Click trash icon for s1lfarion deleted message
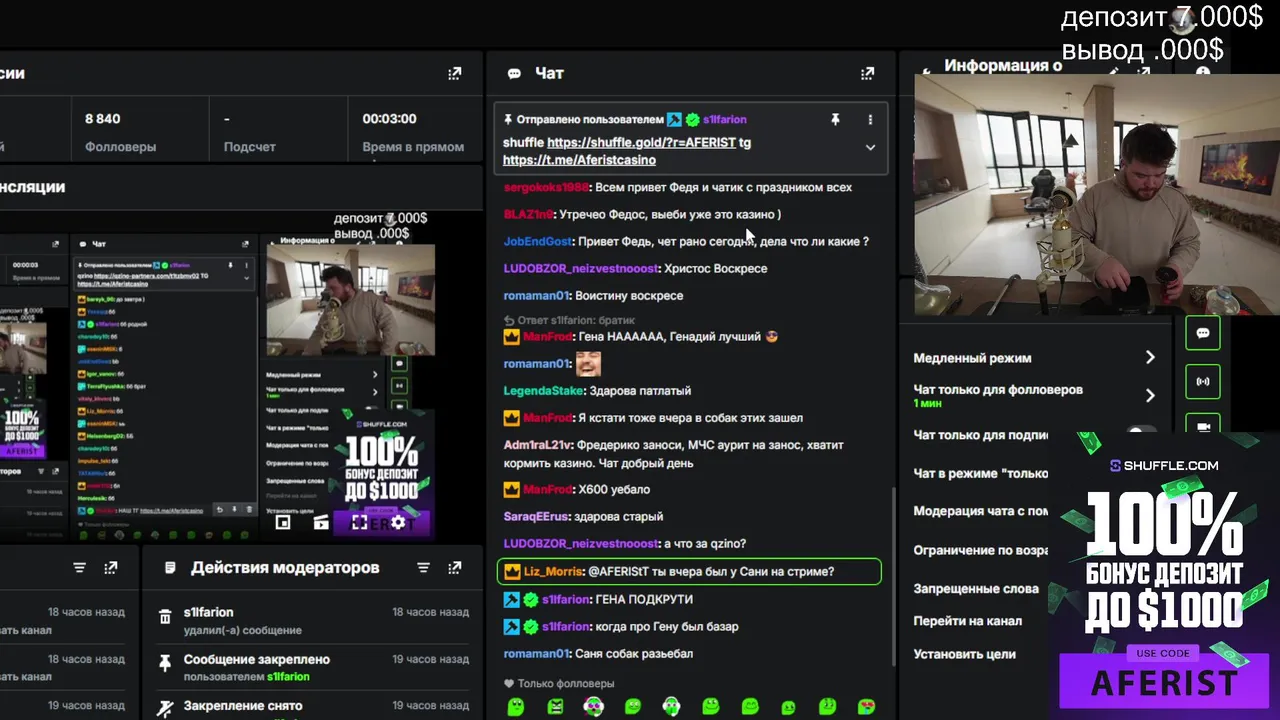Viewport: 1280px width, 720px height. click(165, 617)
